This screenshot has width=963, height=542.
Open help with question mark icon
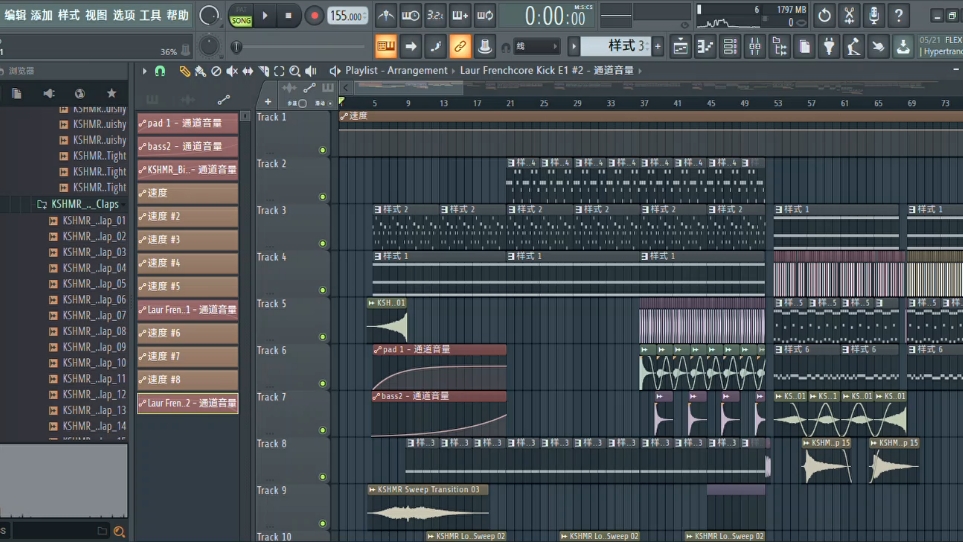pyautogui.click(x=899, y=15)
